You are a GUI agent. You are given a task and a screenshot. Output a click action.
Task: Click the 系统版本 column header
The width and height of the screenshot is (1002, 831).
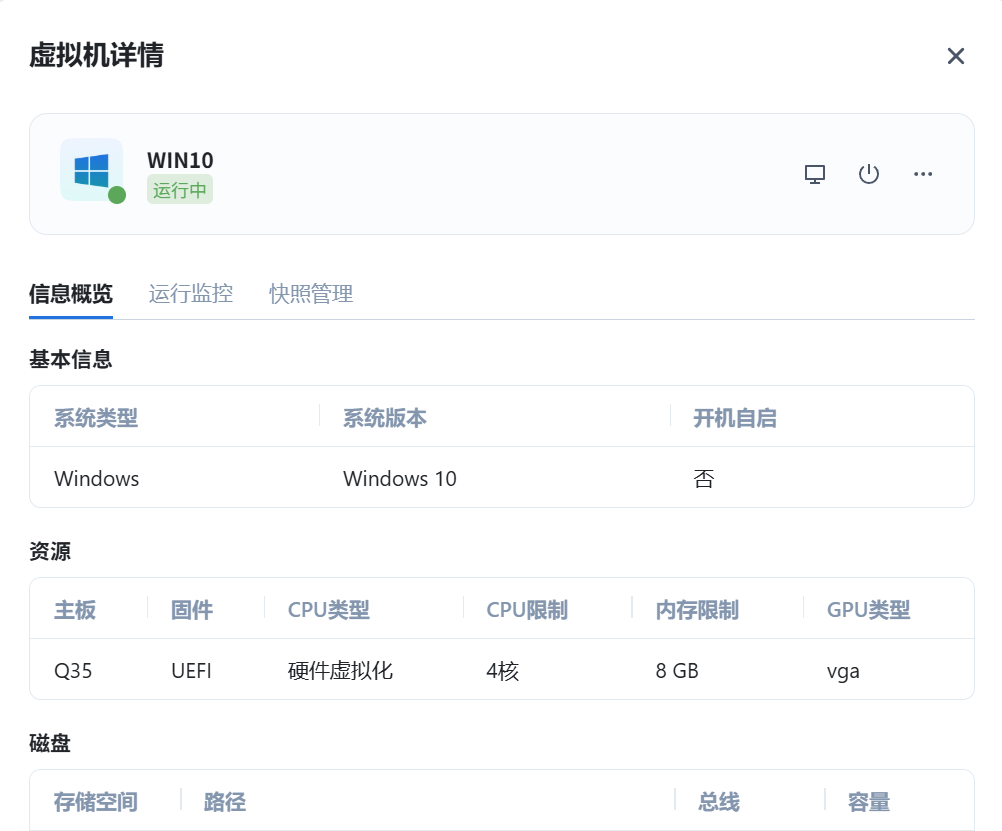[x=385, y=418]
